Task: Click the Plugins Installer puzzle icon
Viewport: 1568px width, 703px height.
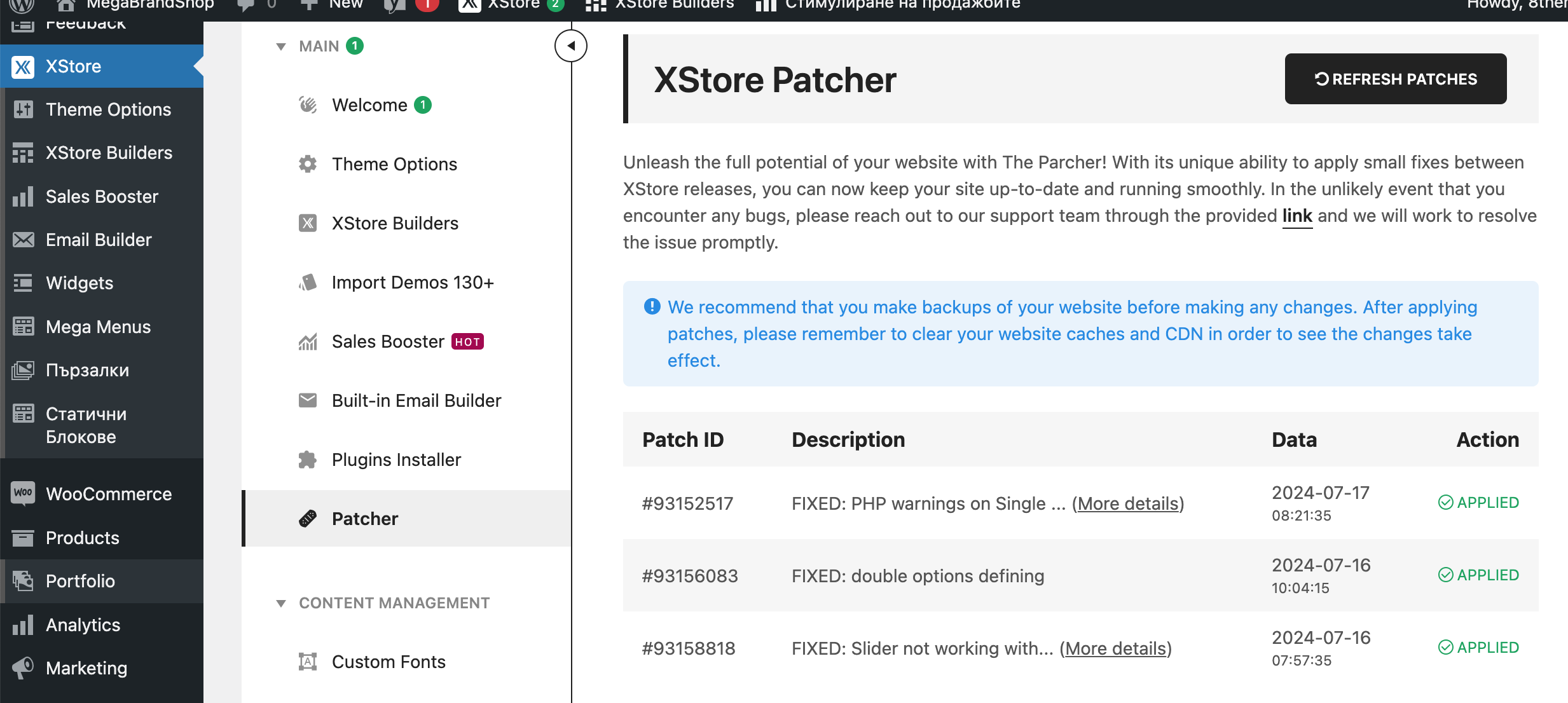Action: [x=308, y=460]
